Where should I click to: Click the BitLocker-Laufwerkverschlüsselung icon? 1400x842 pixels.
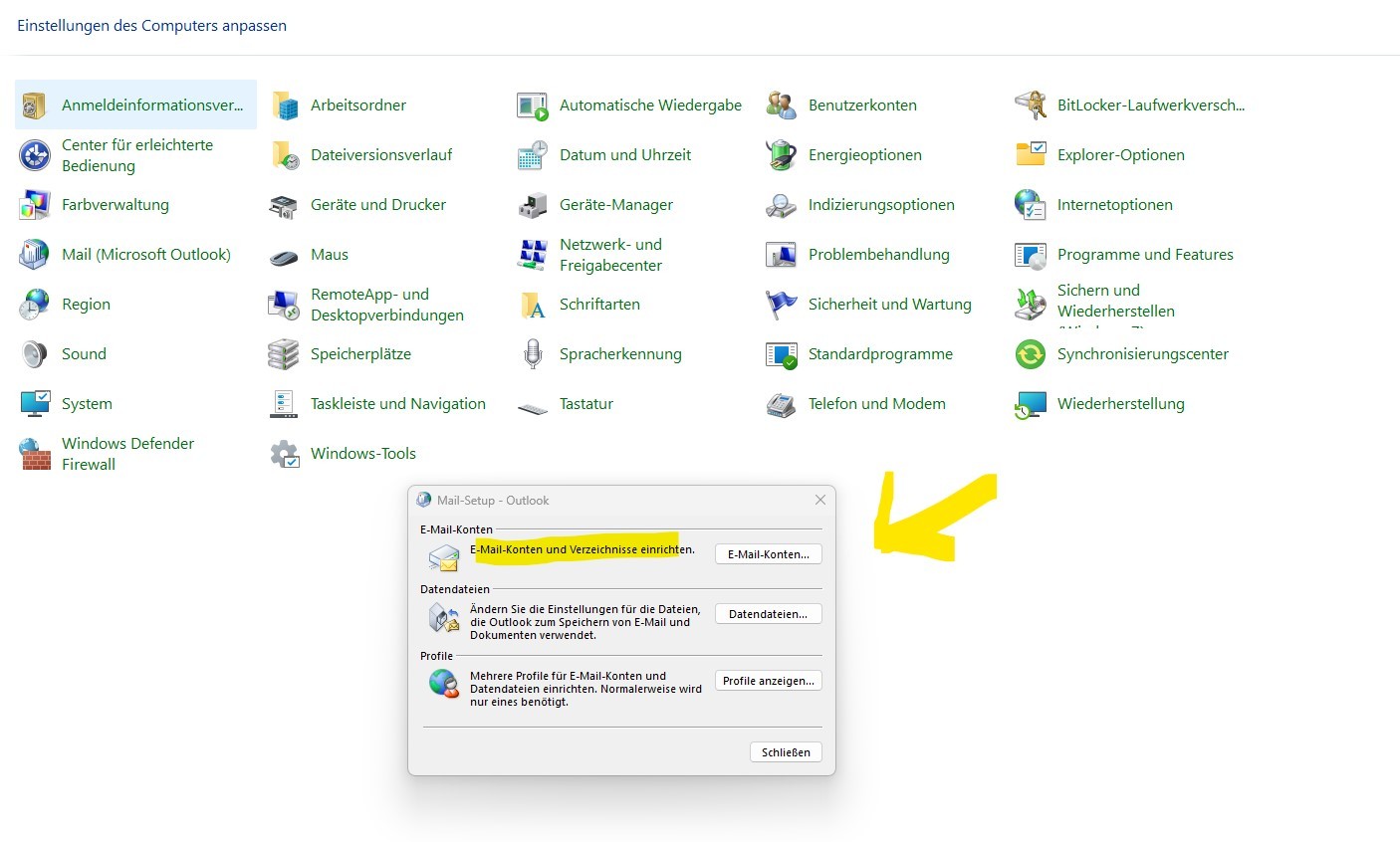(1030, 105)
